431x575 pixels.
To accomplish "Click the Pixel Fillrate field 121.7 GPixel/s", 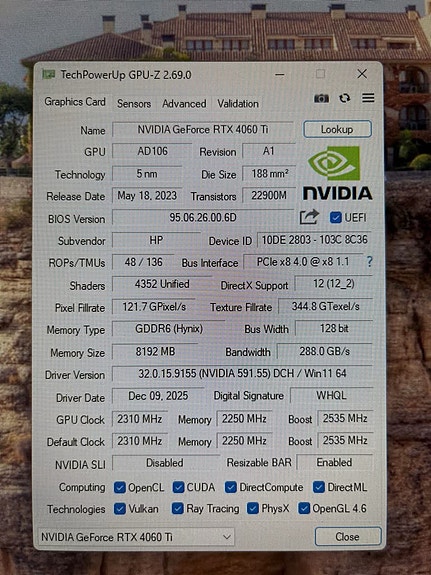I will pyautogui.click(x=154, y=307).
